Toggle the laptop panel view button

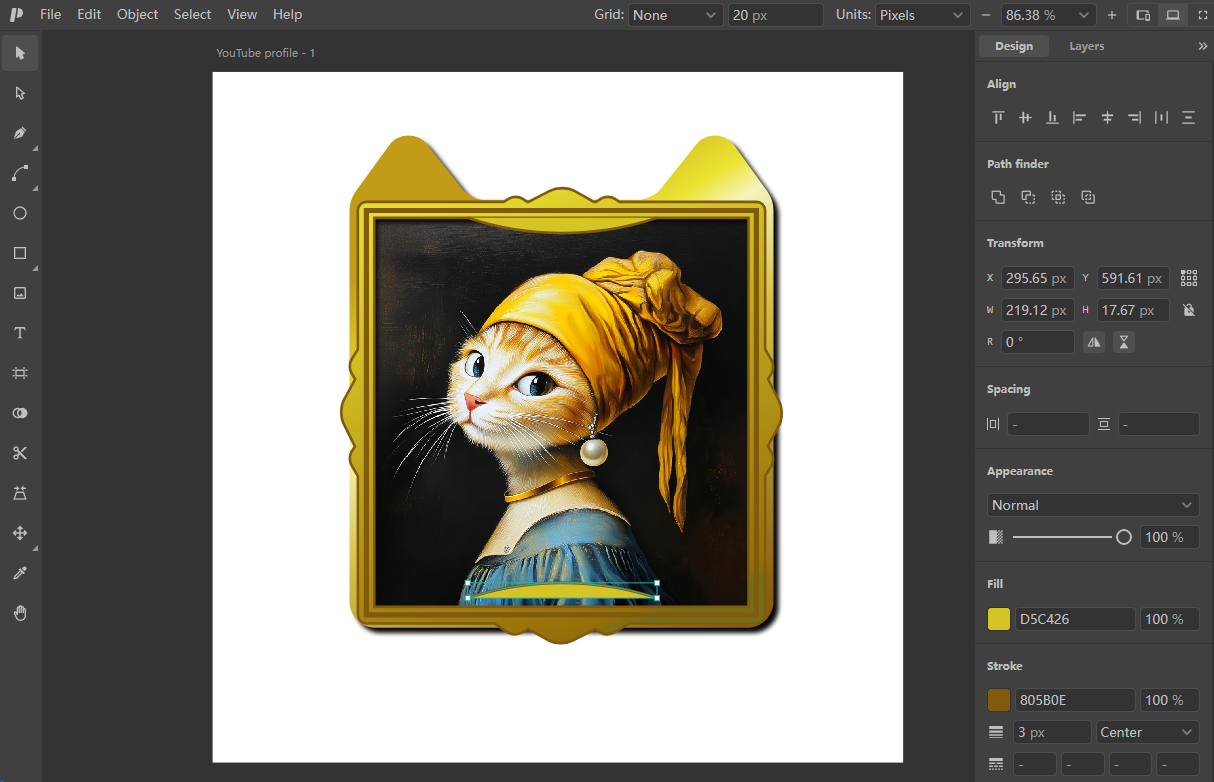1173,15
